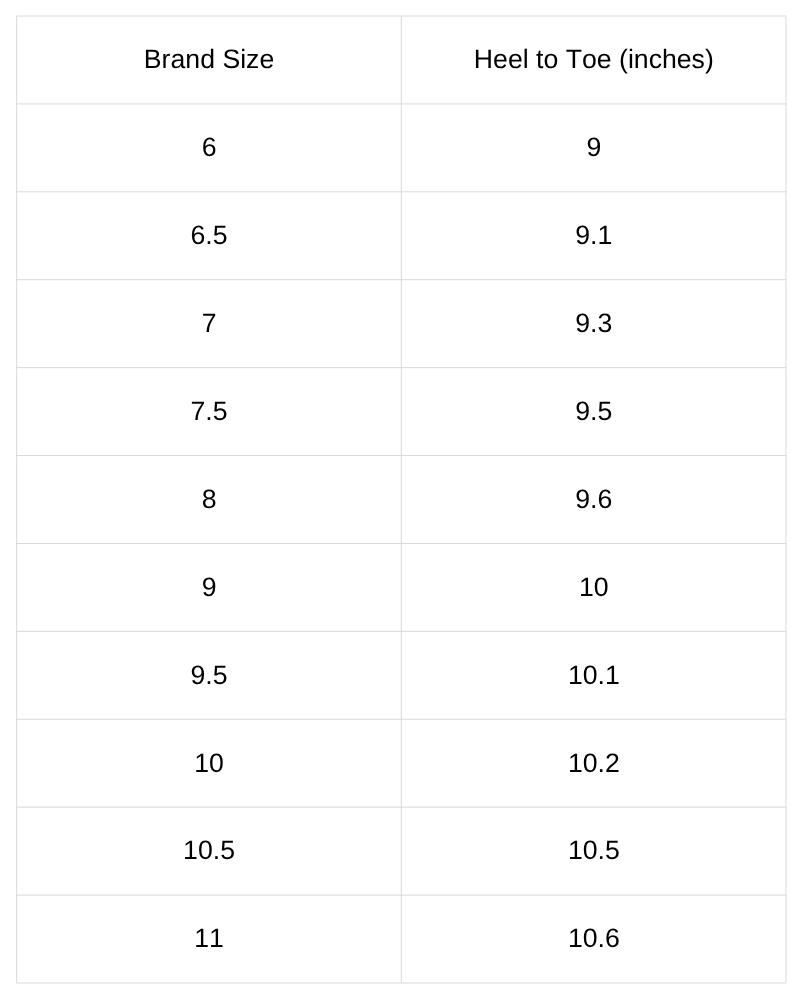Click the 9.6 inches heel-to-toe value
The image size is (800, 1000).
(593, 499)
